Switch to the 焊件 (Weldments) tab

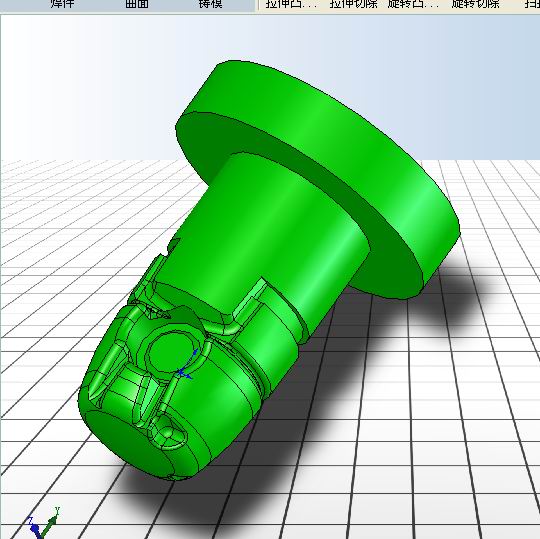tap(62, 4)
